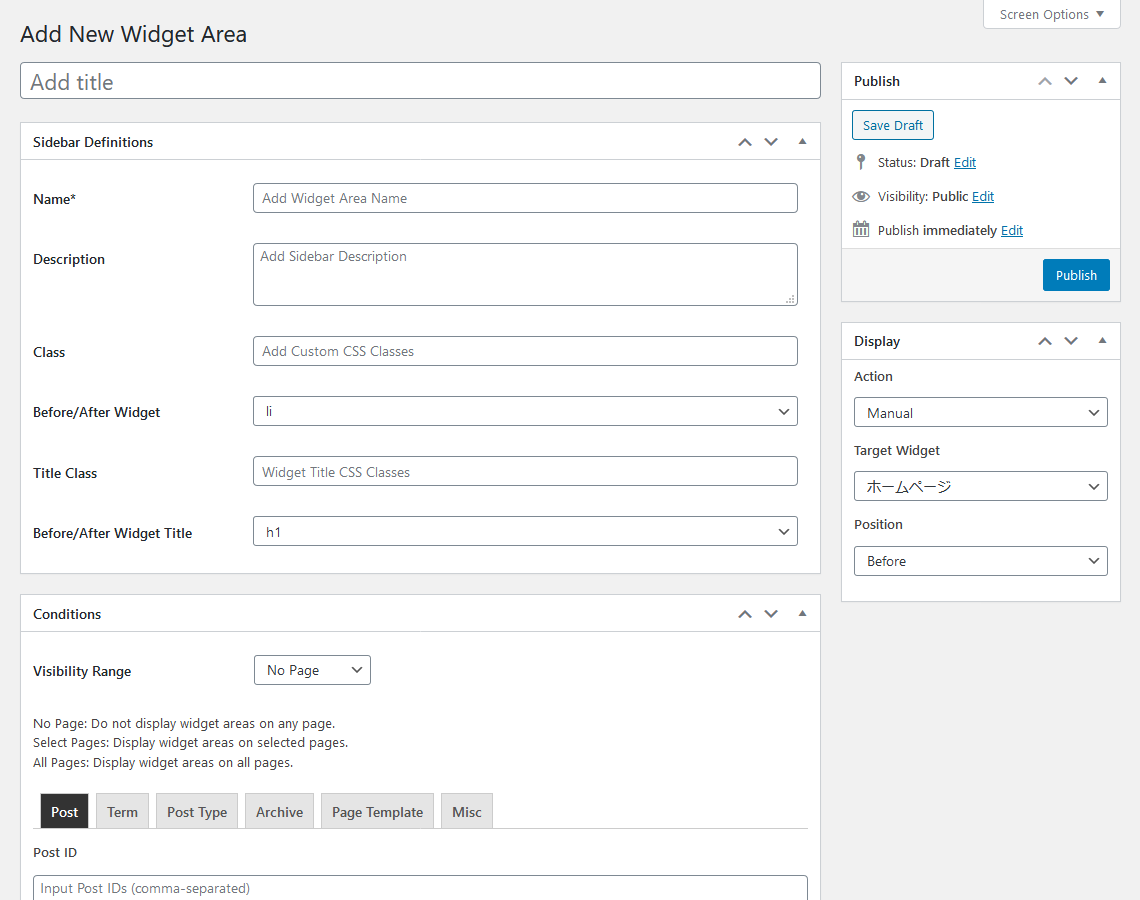Viewport: 1140px width, 900px height.
Task: Move Publish box up
Action: pyautogui.click(x=1045, y=81)
